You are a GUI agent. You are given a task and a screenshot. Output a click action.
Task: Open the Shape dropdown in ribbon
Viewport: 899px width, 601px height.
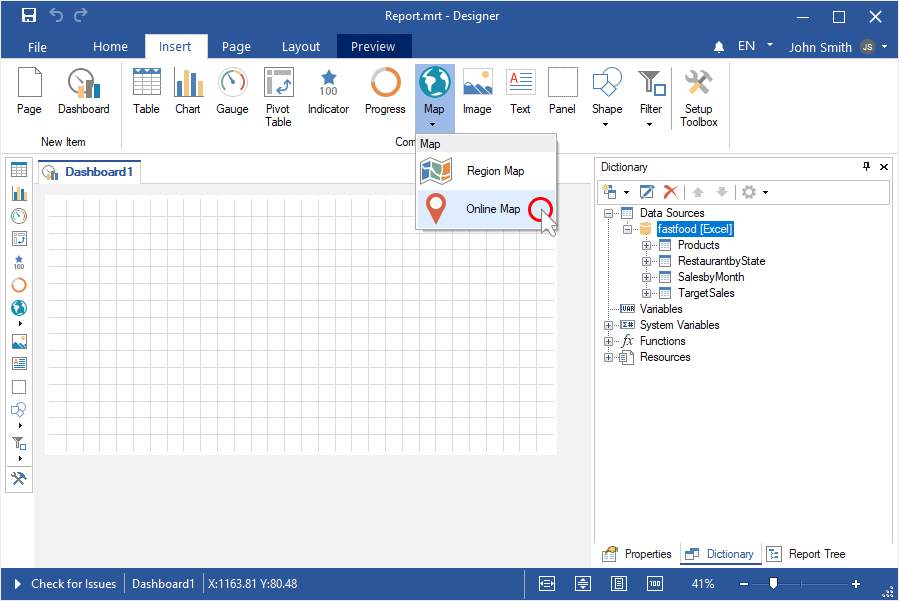(606, 125)
